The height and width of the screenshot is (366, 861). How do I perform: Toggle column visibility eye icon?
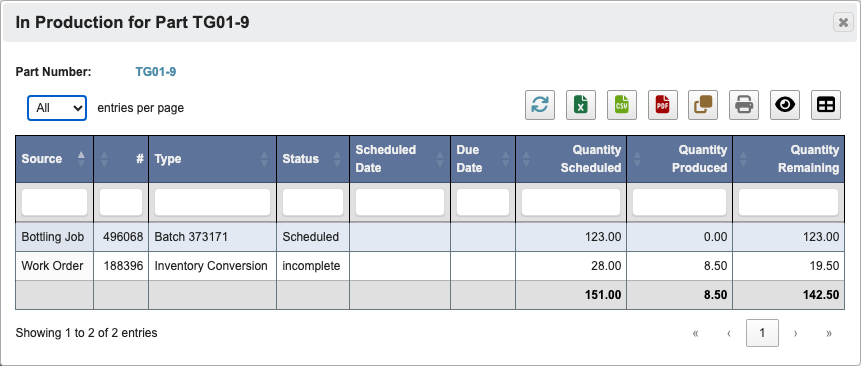click(785, 105)
